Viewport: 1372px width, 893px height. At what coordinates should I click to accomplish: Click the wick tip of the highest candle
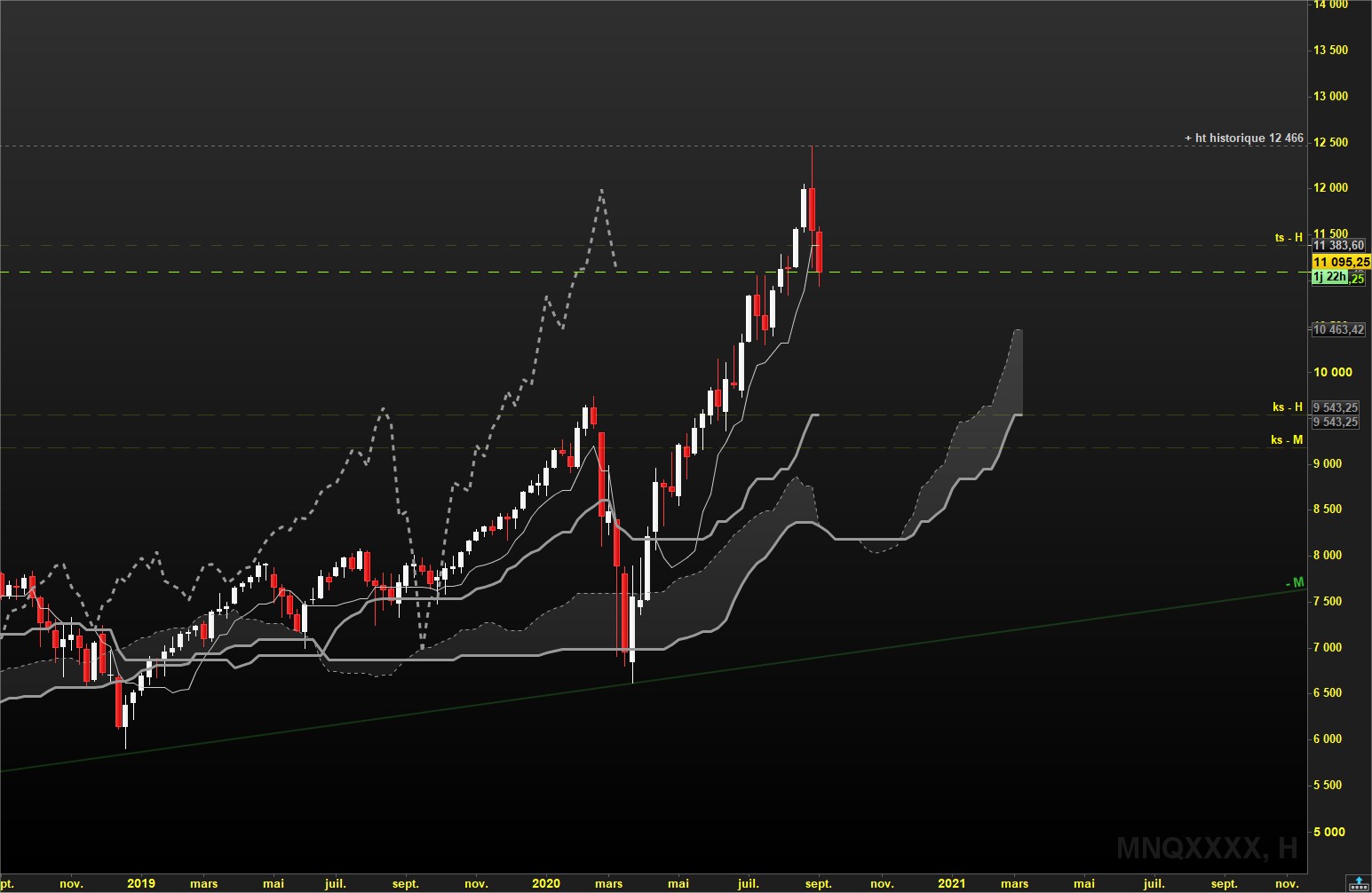[812, 147]
